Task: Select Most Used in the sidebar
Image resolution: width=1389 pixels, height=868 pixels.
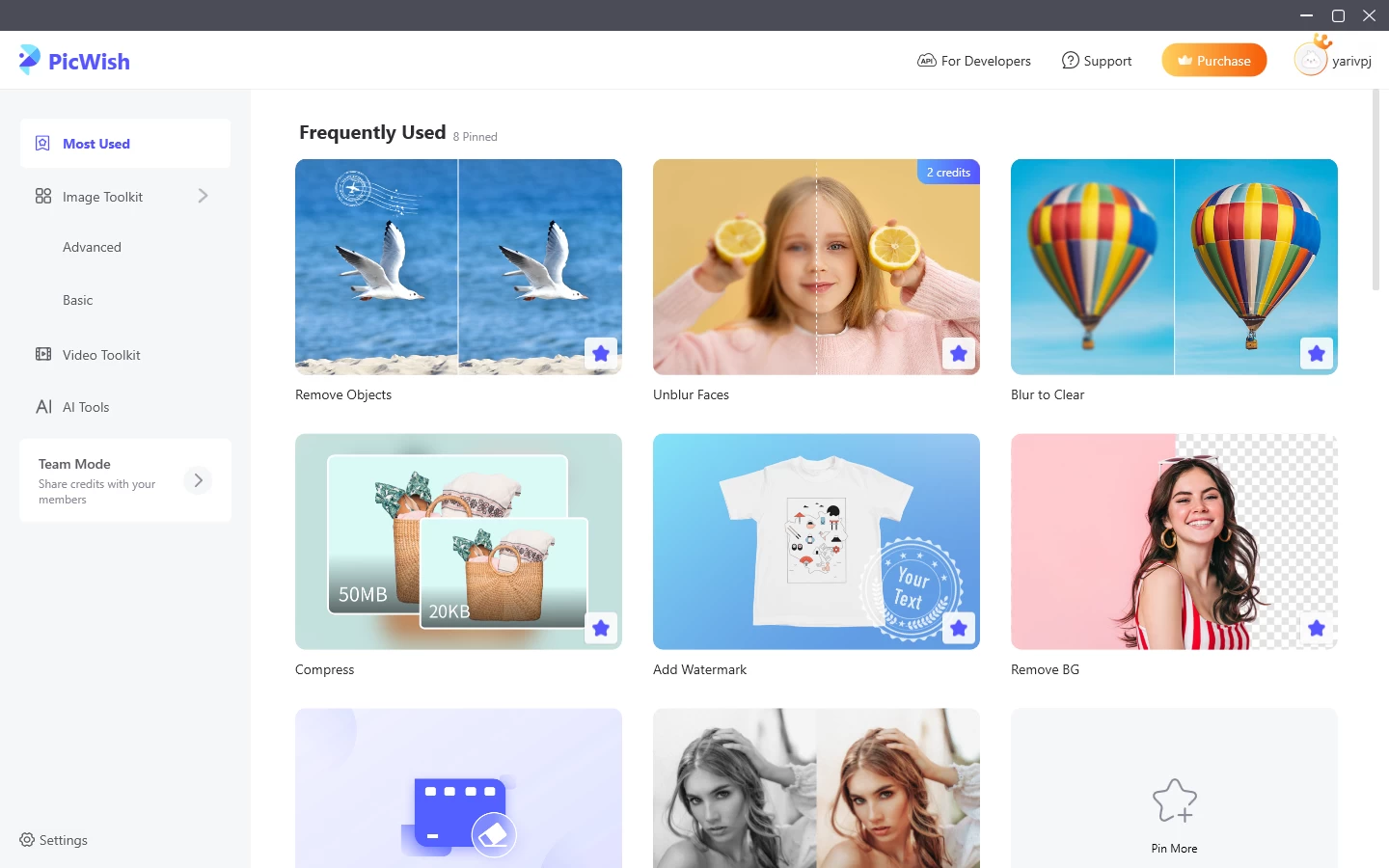Action: pos(125,144)
